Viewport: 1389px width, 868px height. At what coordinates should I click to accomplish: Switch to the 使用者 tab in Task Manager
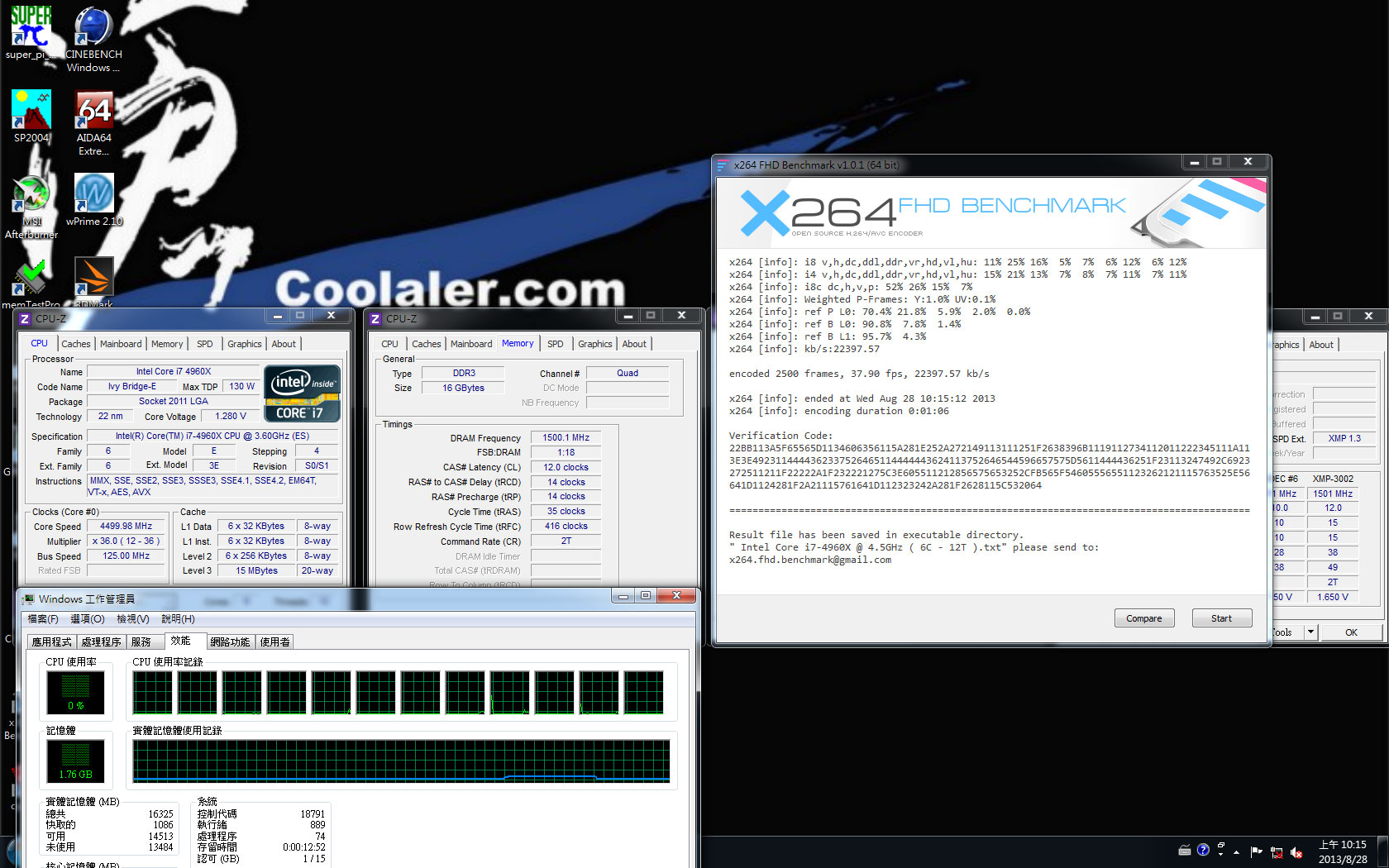(x=275, y=642)
